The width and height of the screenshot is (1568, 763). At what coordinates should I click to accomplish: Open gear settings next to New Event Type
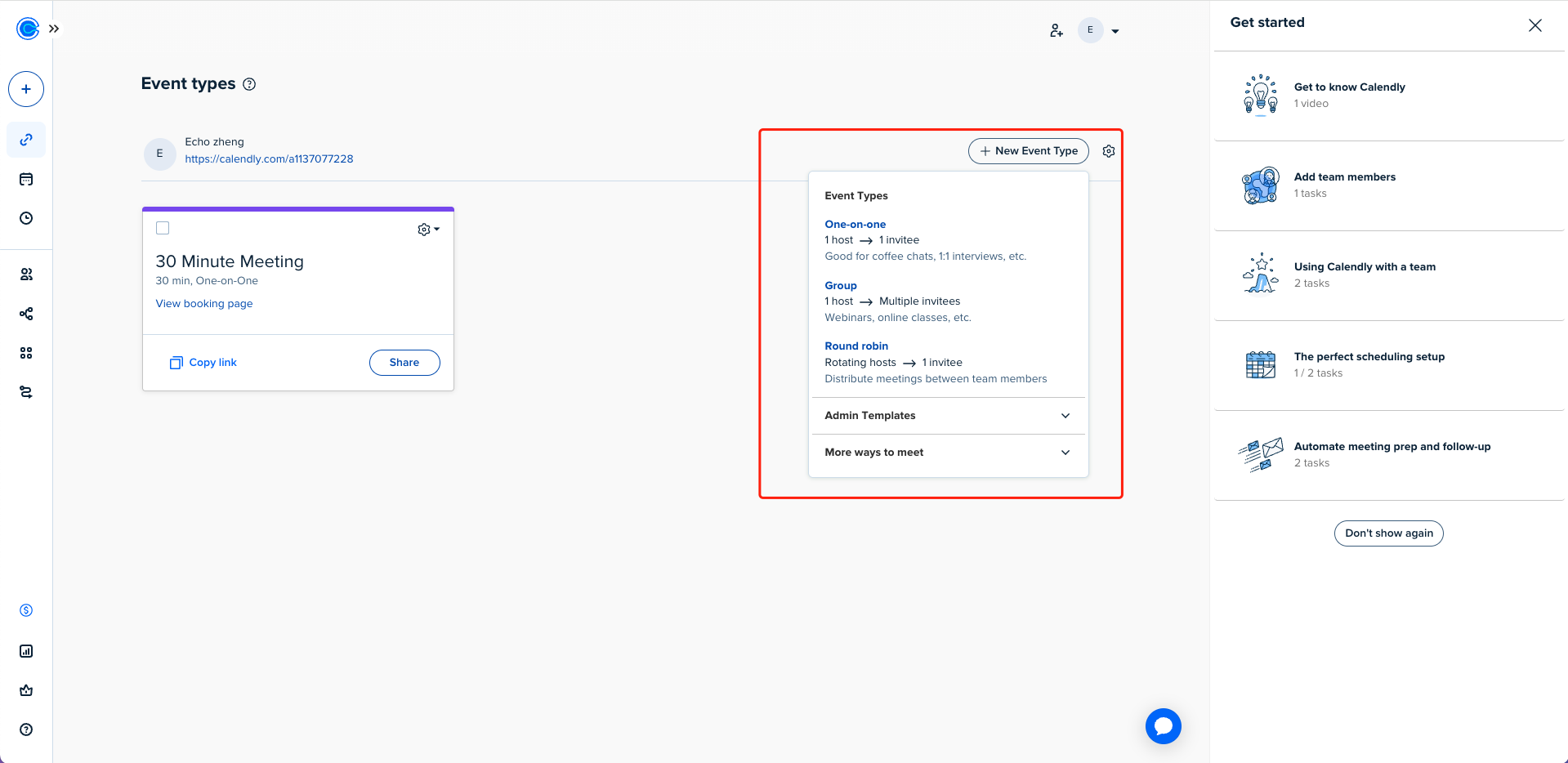coord(1109,151)
